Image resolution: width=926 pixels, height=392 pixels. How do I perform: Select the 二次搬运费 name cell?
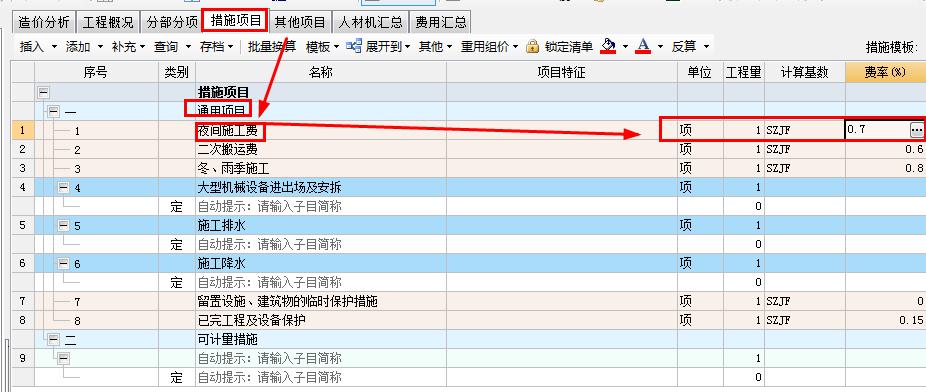coord(321,149)
